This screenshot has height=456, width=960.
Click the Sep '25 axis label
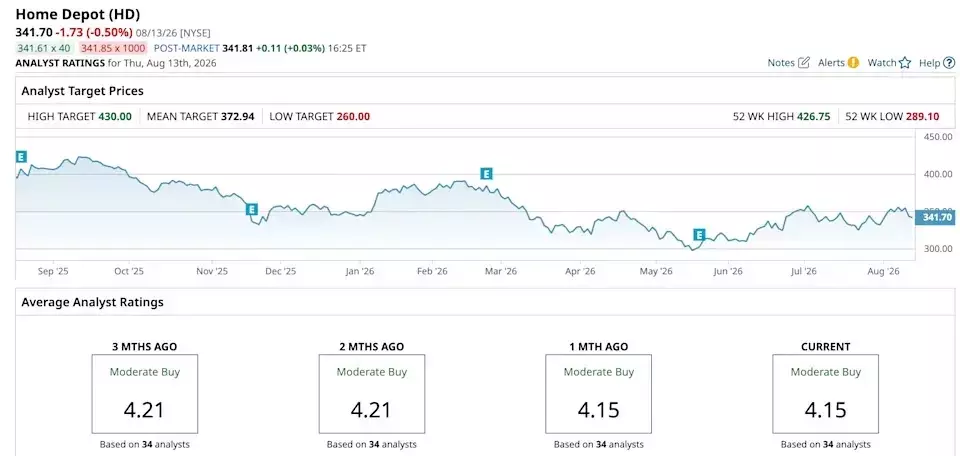click(54, 271)
